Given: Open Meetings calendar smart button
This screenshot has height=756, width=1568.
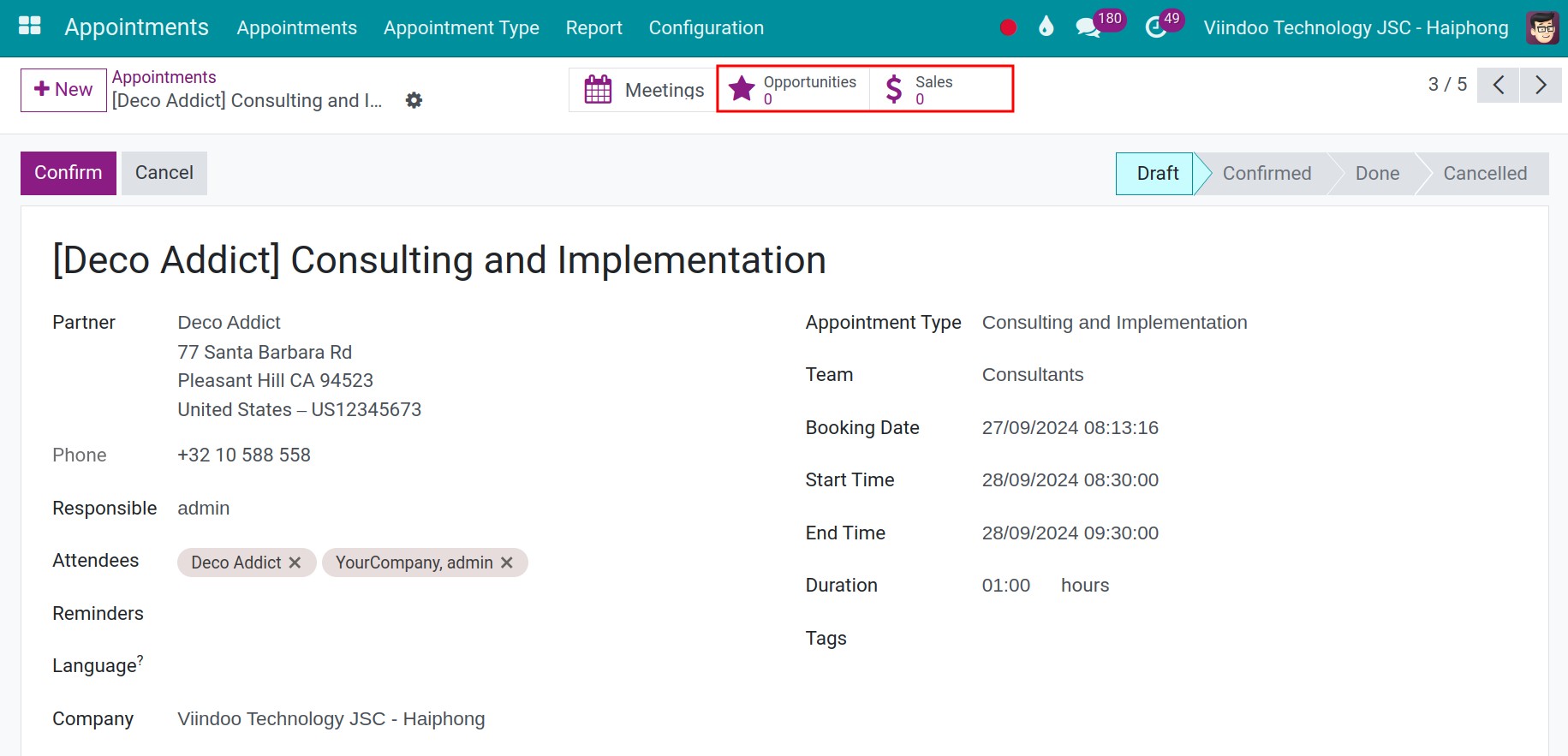Looking at the screenshot, I should pyautogui.click(x=643, y=89).
